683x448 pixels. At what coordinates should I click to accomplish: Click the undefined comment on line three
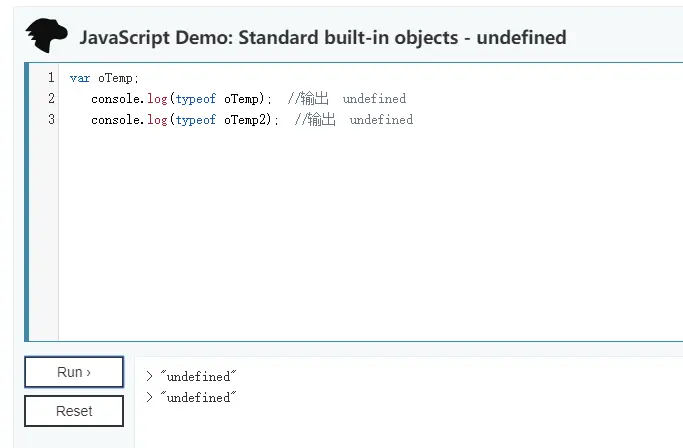click(x=381, y=119)
